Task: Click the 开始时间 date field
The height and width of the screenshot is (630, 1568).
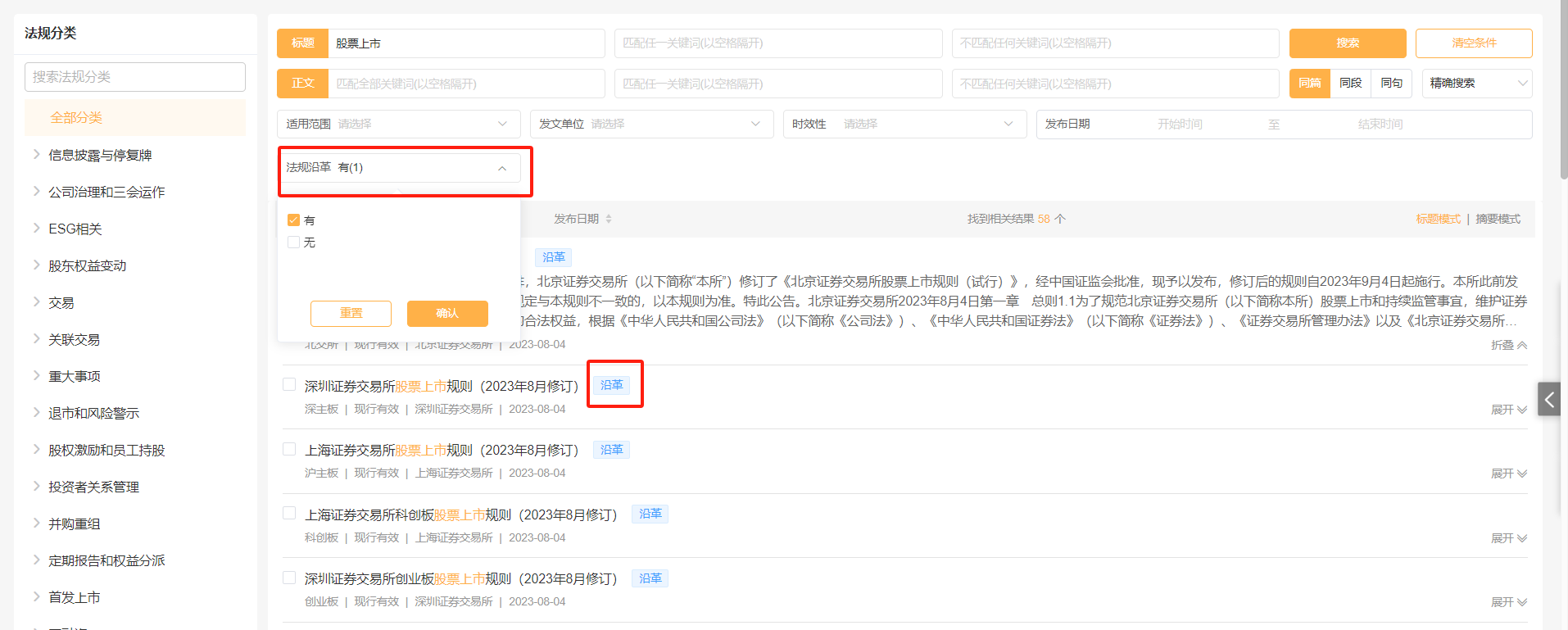Action: (1180, 125)
